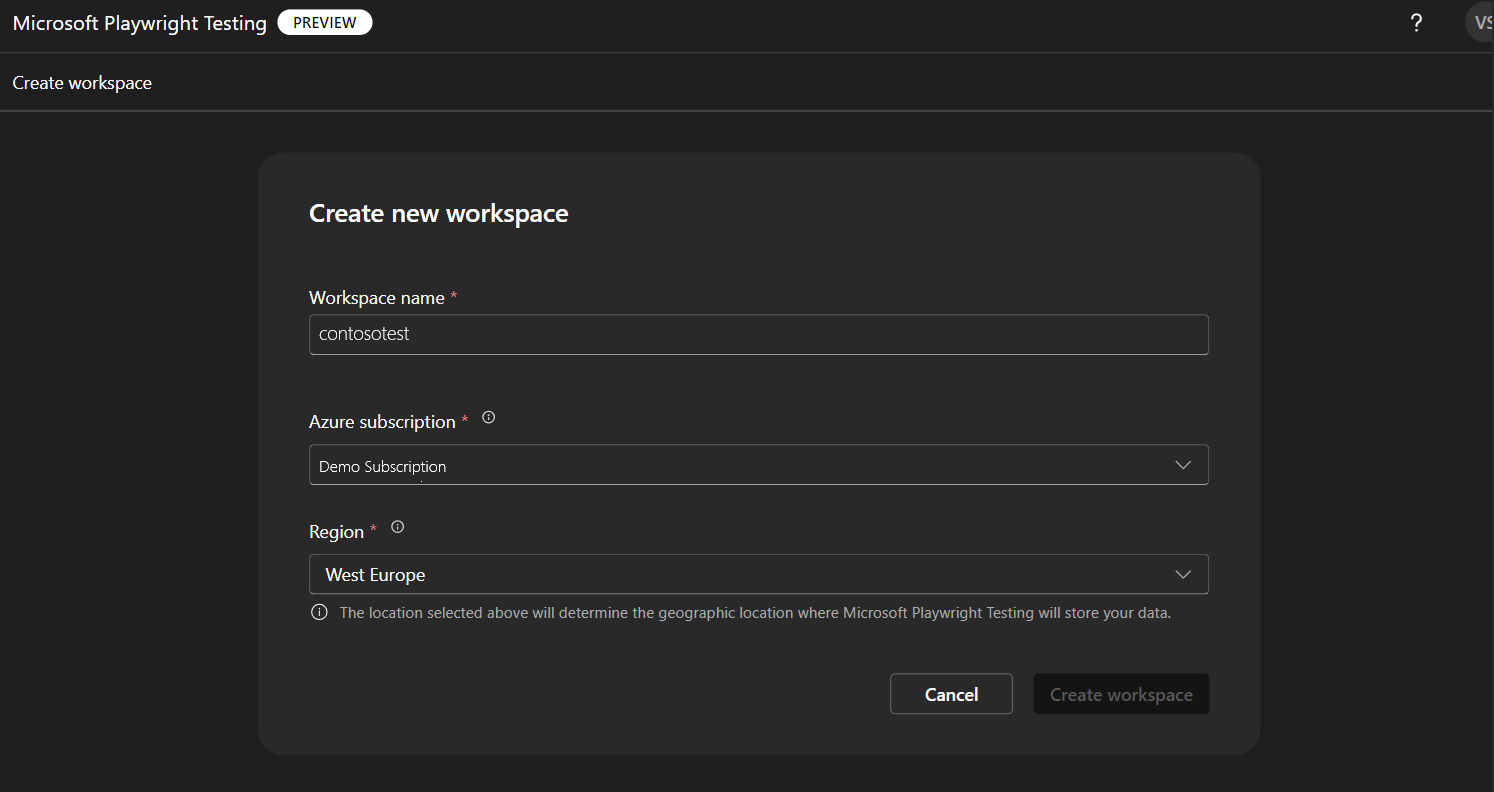Image resolution: width=1494 pixels, height=792 pixels.
Task: Expand the Region dropdown chevron
Action: [x=1183, y=574]
